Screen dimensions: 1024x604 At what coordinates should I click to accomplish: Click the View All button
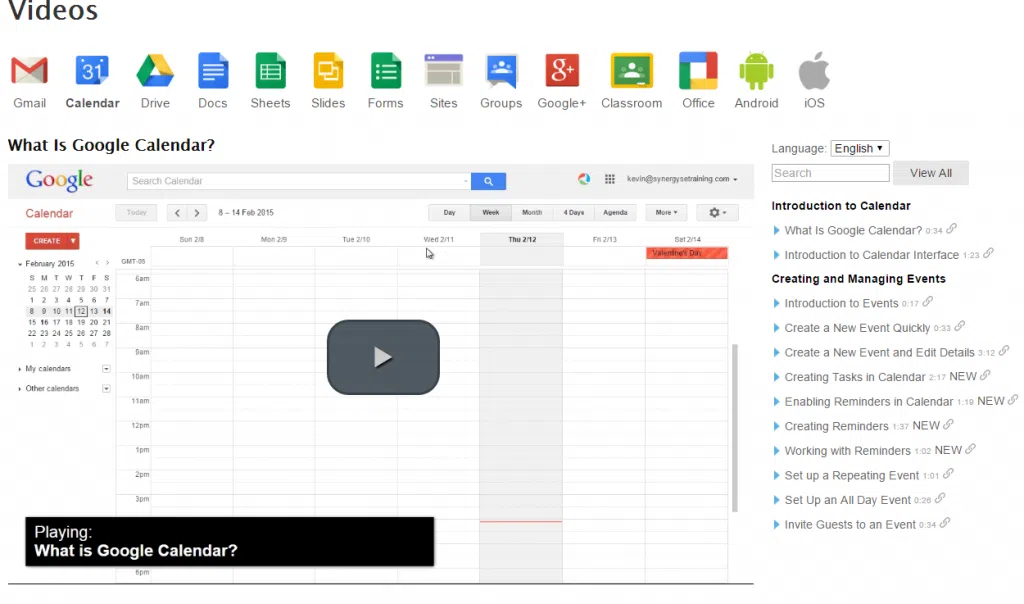point(931,173)
